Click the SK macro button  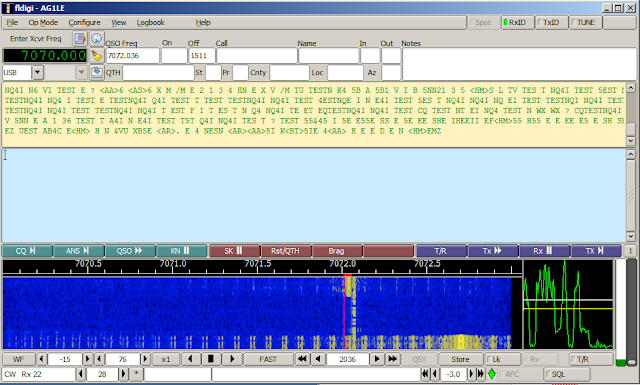pyautogui.click(x=234, y=251)
